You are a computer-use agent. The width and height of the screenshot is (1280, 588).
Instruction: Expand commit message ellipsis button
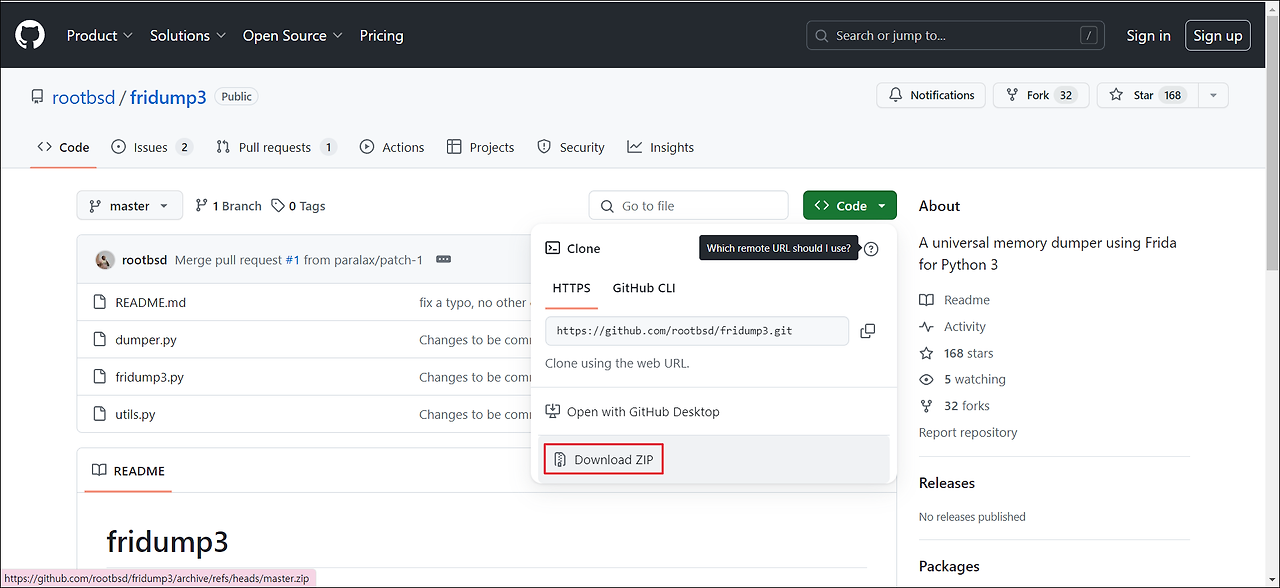coord(443,260)
